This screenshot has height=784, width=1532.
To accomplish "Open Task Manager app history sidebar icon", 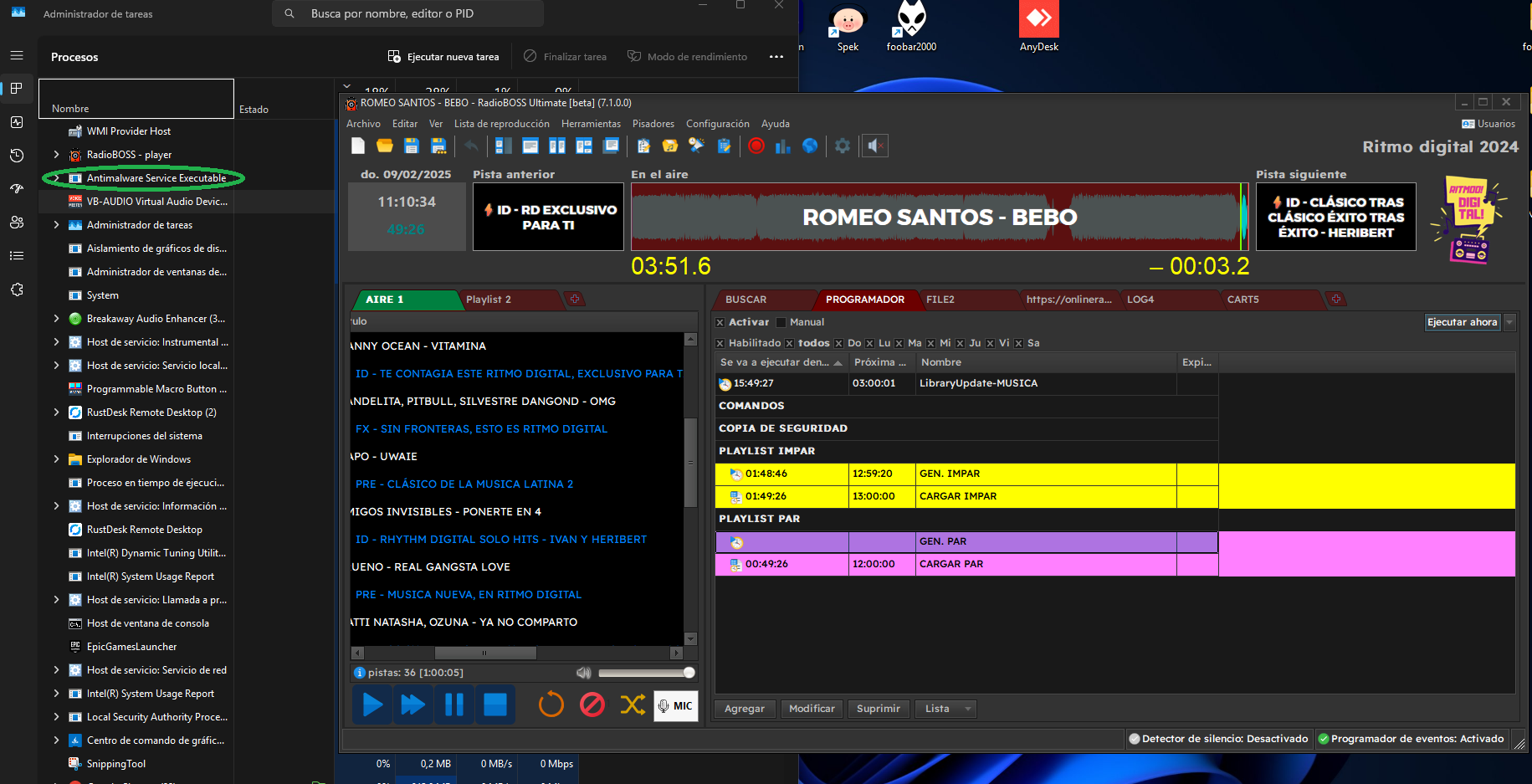I will click(x=17, y=156).
